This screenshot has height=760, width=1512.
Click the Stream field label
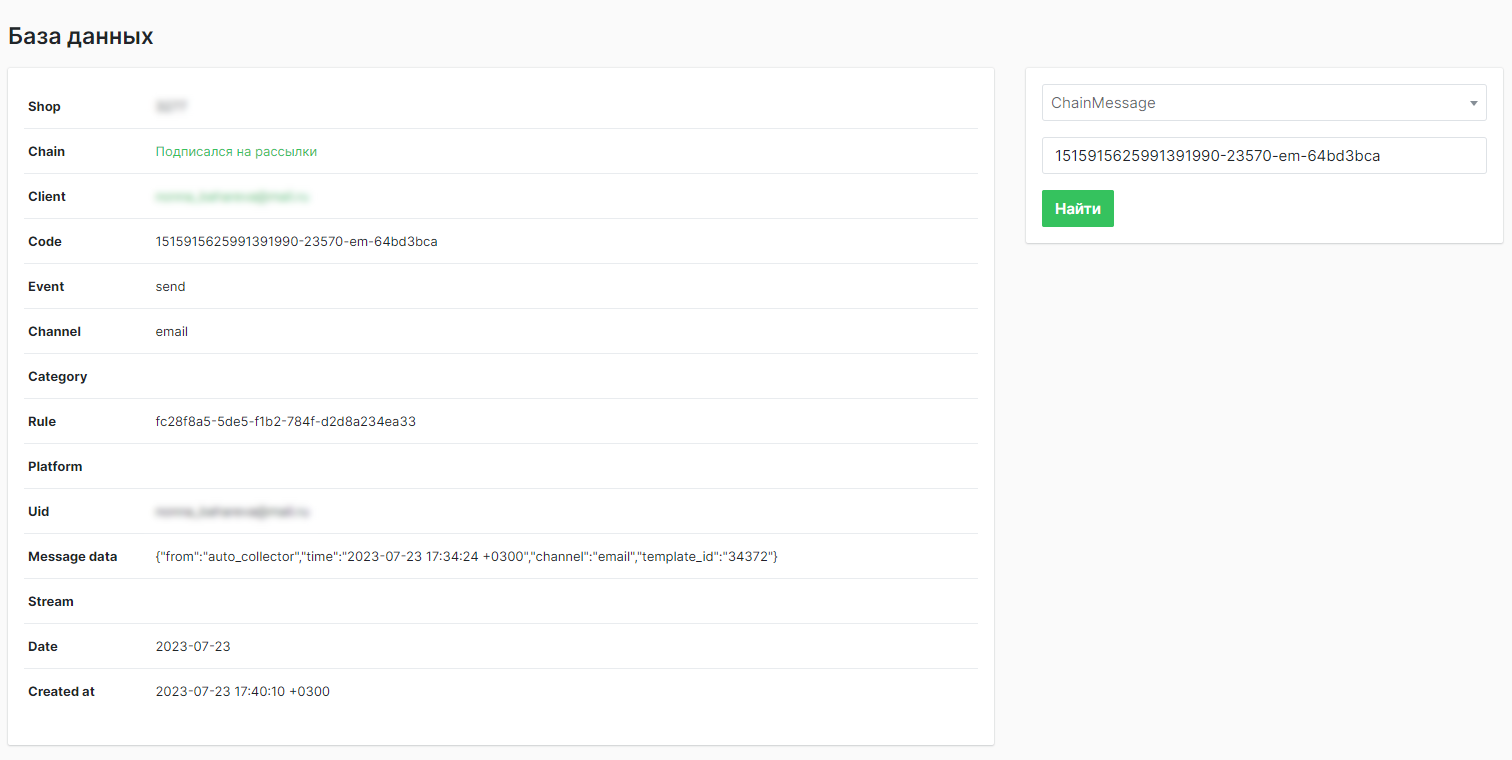pos(51,602)
